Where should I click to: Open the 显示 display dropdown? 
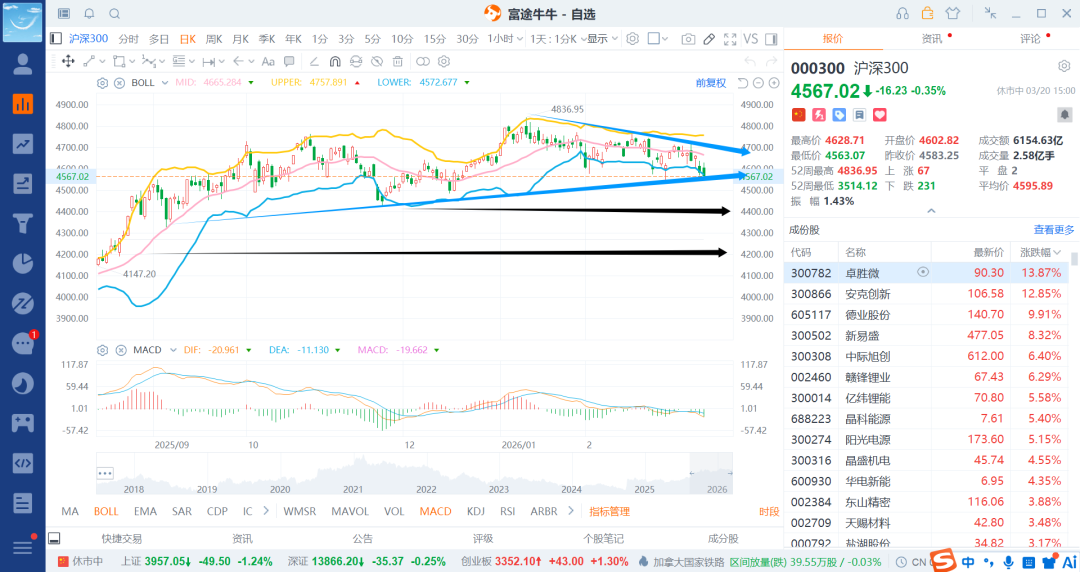click(603, 39)
